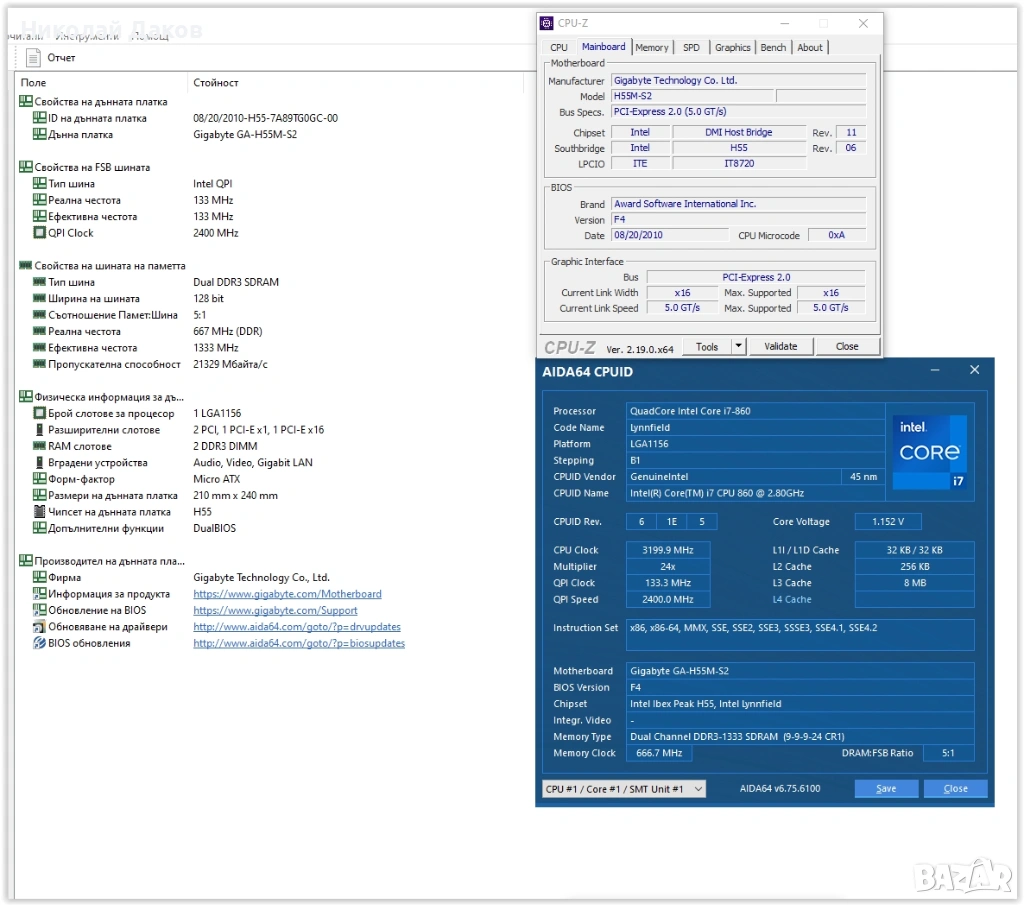Click the Стойност column header

point(215,83)
